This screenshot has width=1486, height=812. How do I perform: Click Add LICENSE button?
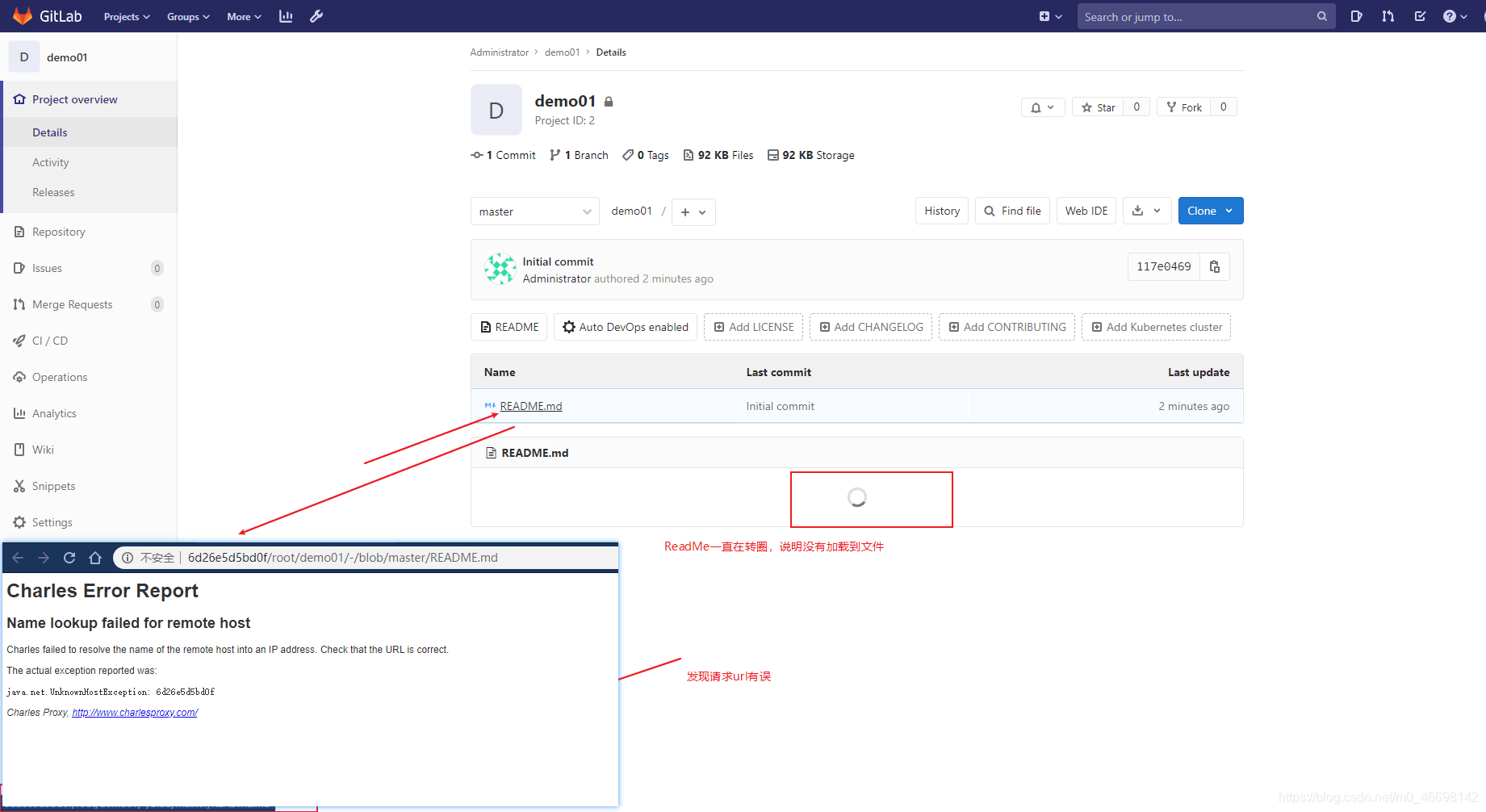tap(754, 327)
